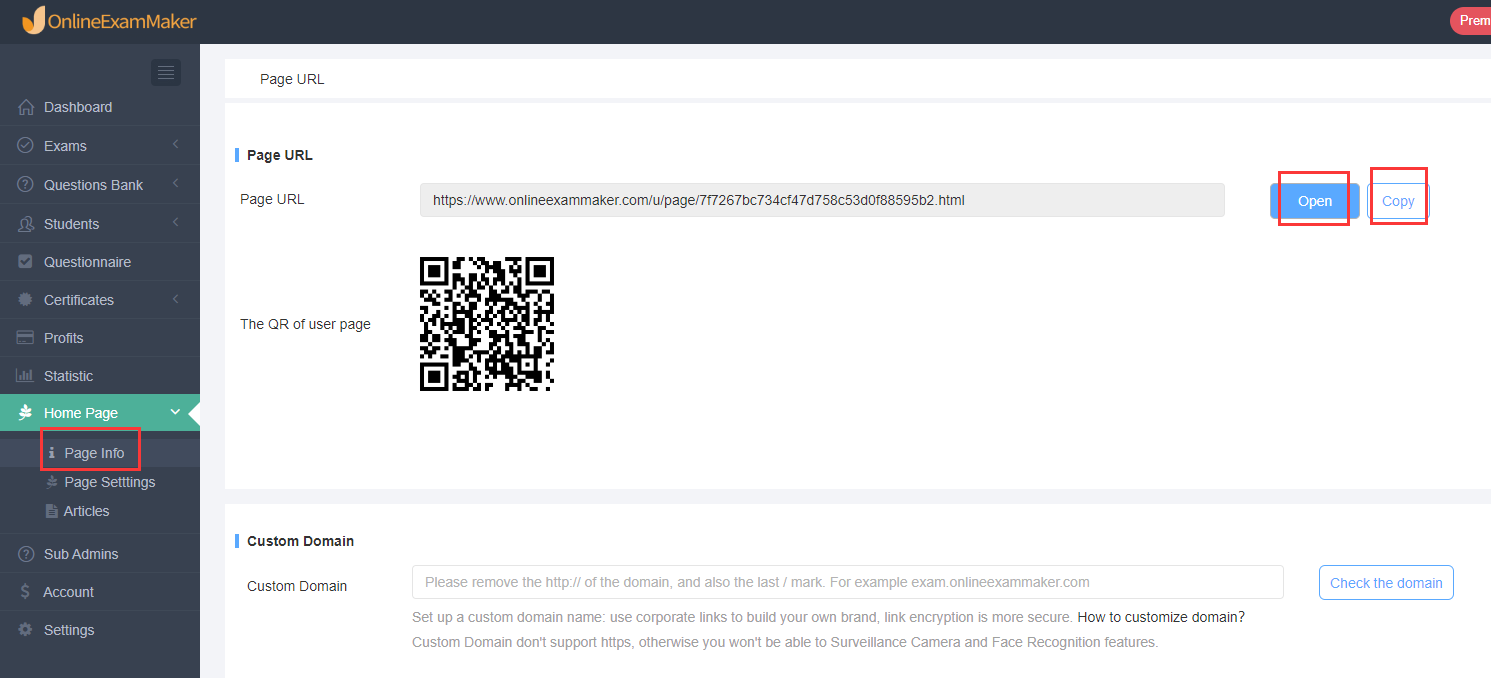This screenshot has height=678, width=1491.
Task: Click the Statistic bar chart icon
Action: click(26, 376)
